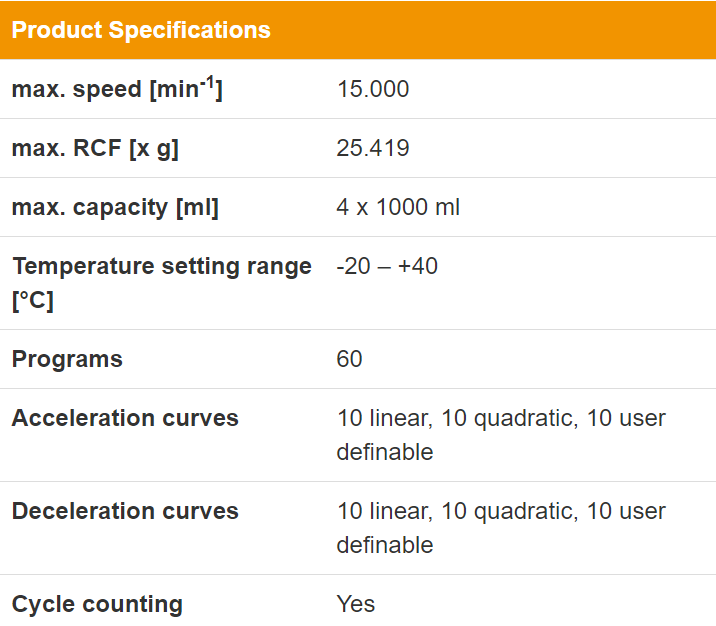
Task: Select the Programs label
Action: point(67,359)
